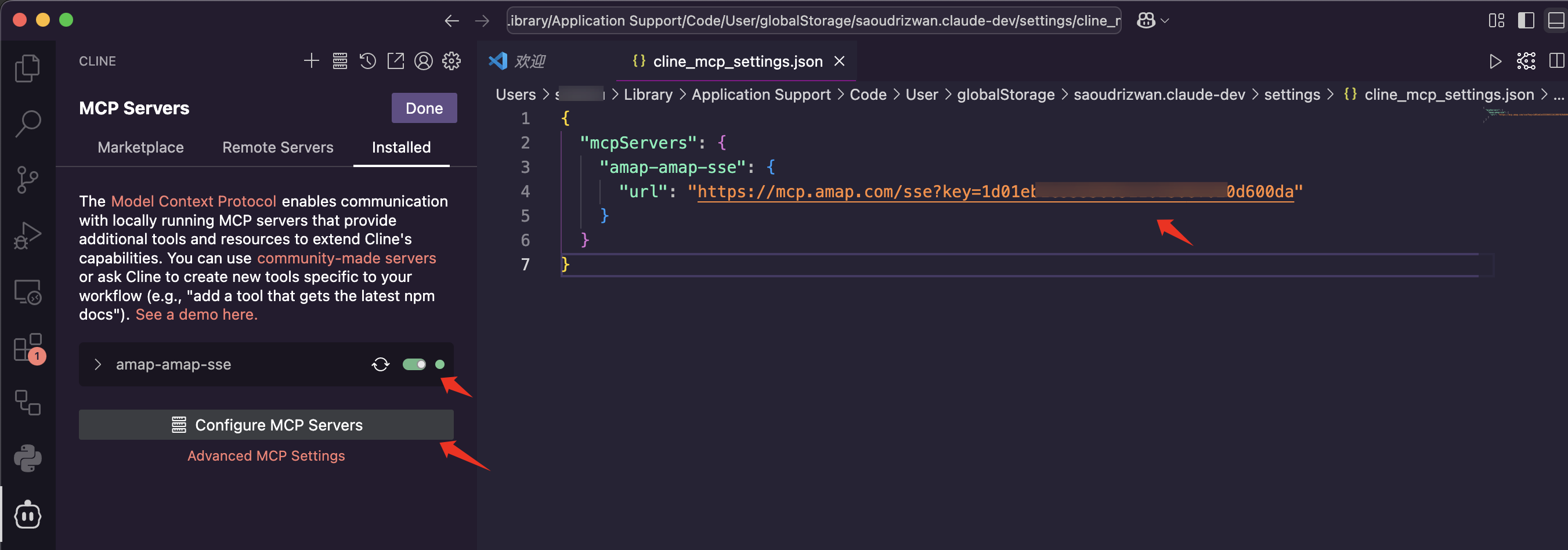Viewport: 1568px width, 550px height.
Task: Open Cline task history
Action: 368,61
